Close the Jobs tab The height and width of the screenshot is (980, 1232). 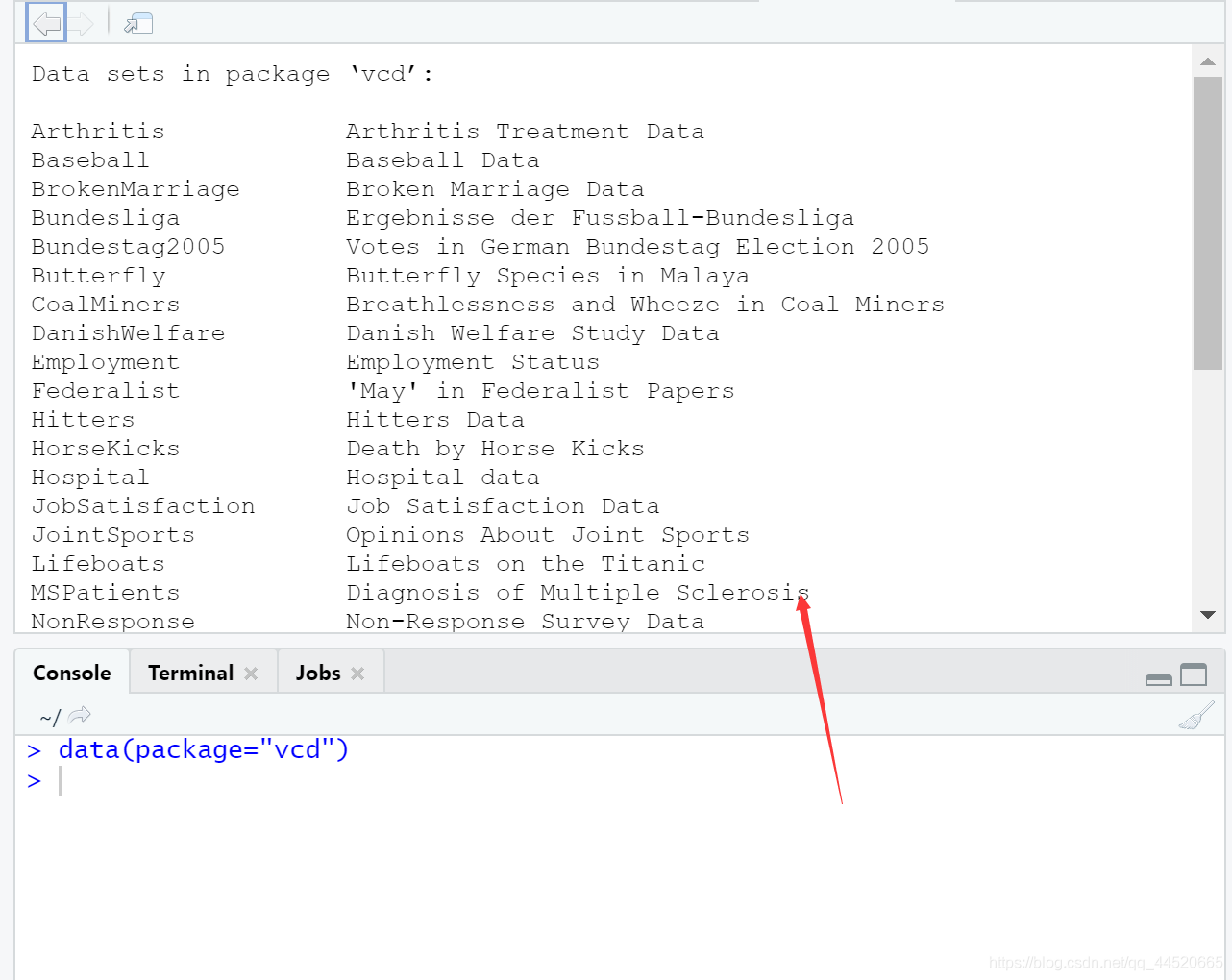[x=357, y=674]
